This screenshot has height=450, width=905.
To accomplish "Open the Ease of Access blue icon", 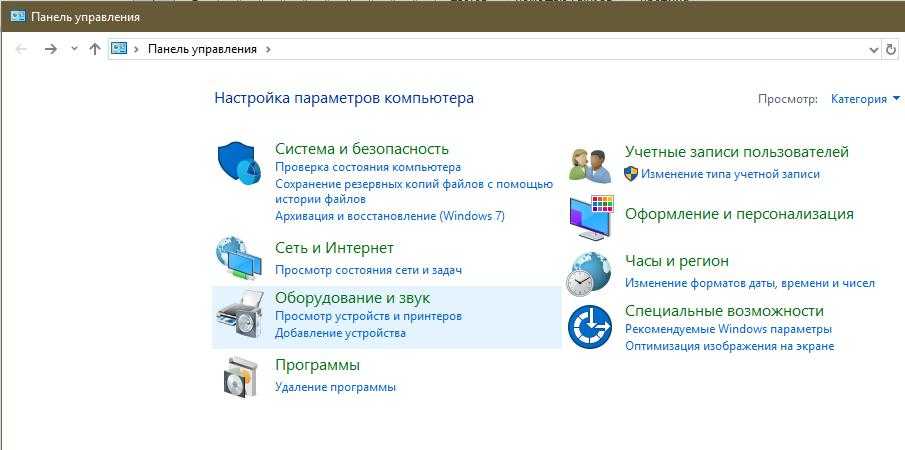I will click(x=590, y=326).
